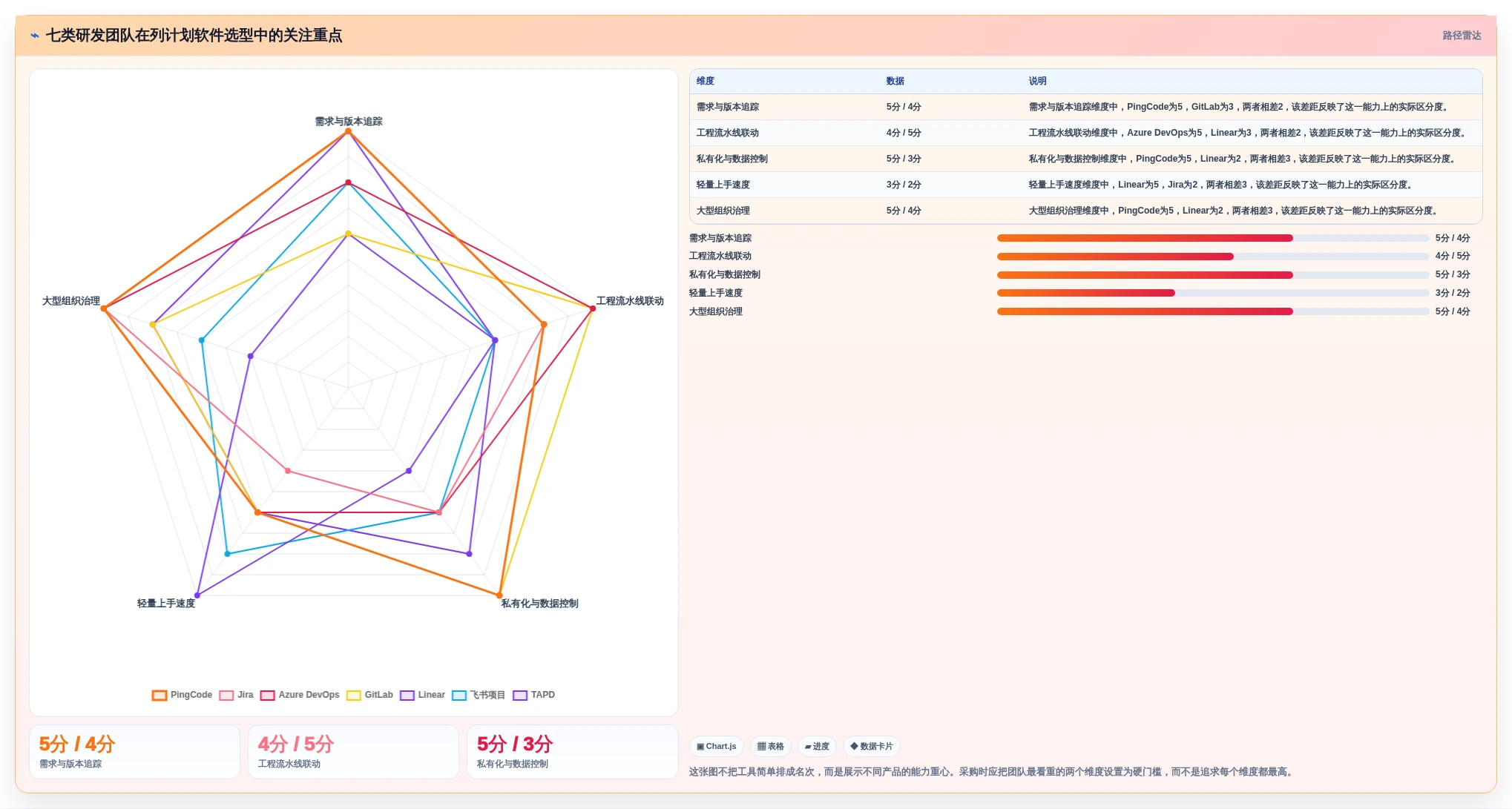Click the footnote text about 采购 hard thresholds
The height and width of the screenshot is (809, 1512).
pyautogui.click(x=993, y=772)
